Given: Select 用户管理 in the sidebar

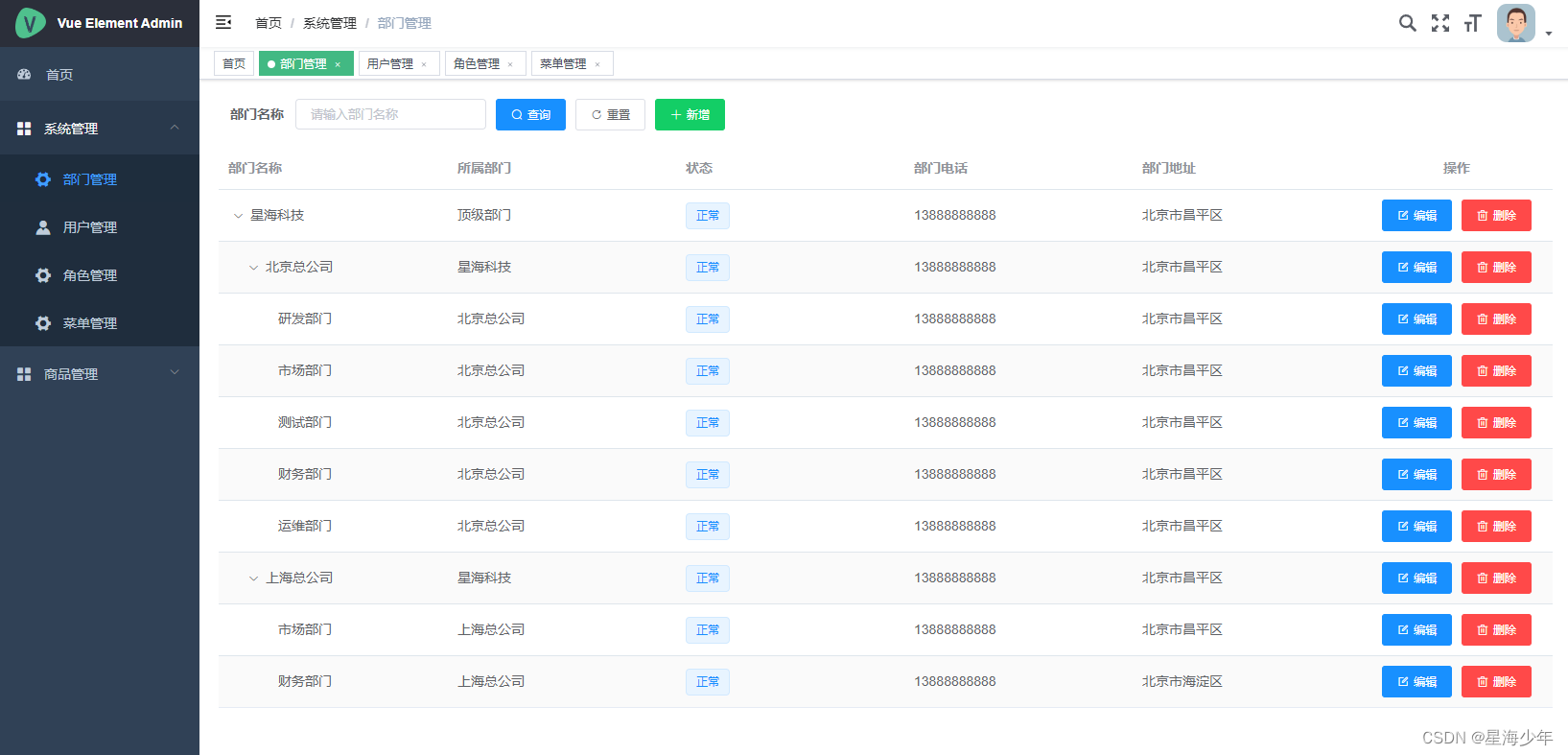Looking at the screenshot, I should point(100,227).
